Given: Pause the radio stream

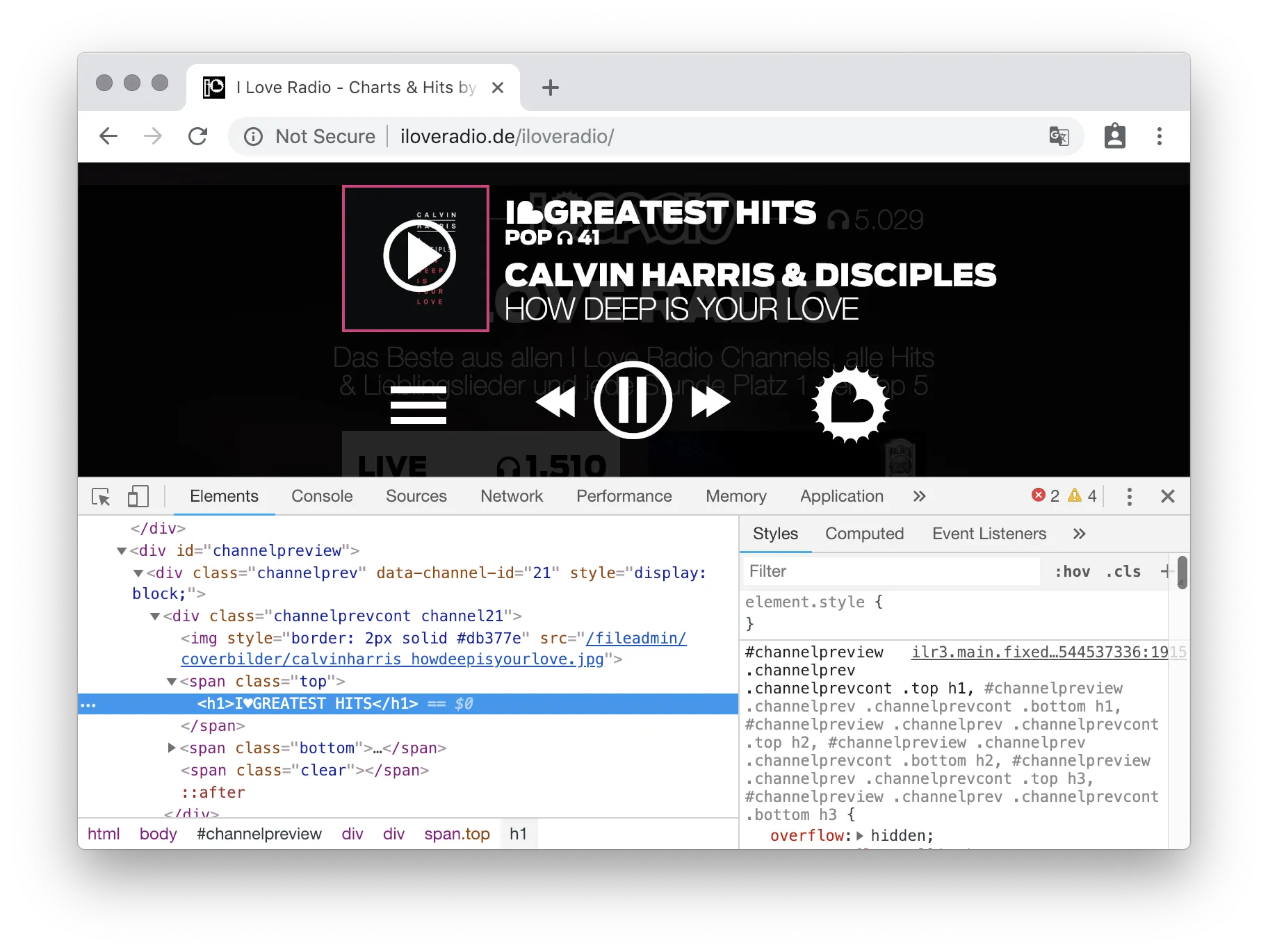Looking at the screenshot, I should [633, 400].
